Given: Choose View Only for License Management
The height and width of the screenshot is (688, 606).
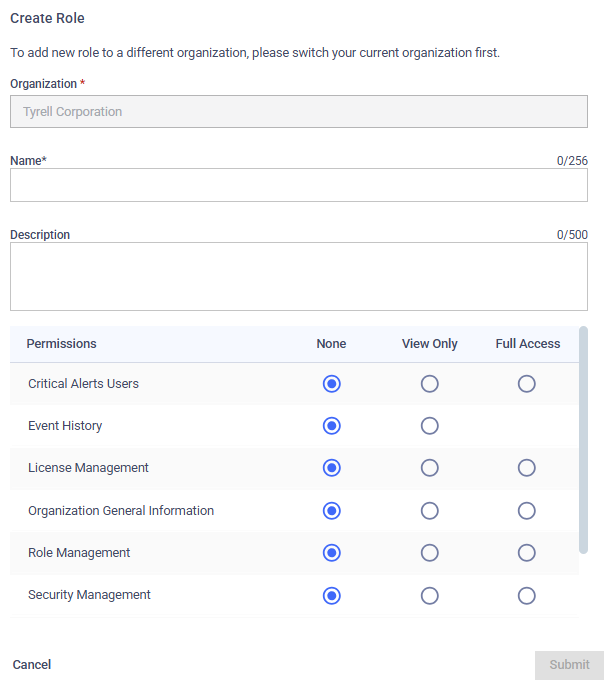Looking at the screenshot, I should [429, 468].
